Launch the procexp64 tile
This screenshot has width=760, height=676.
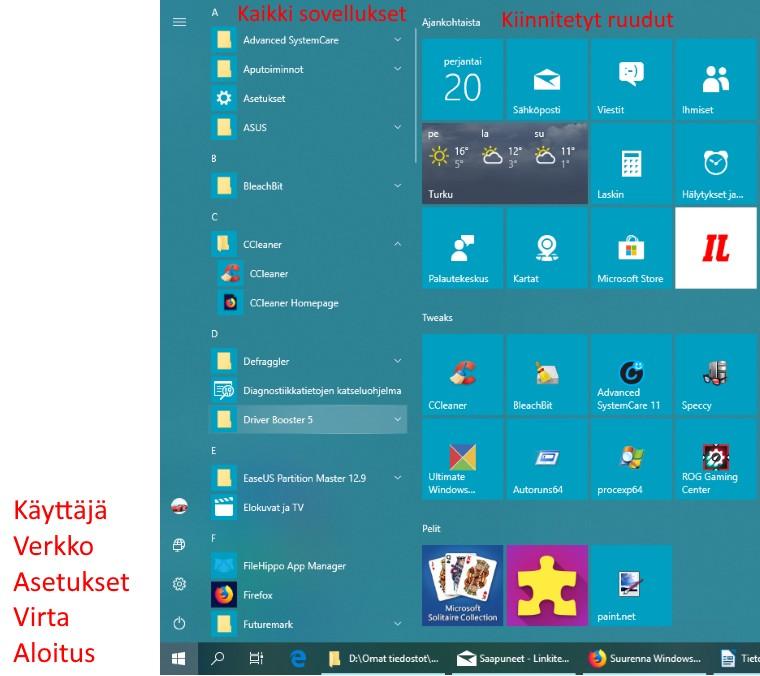(631, 459)
